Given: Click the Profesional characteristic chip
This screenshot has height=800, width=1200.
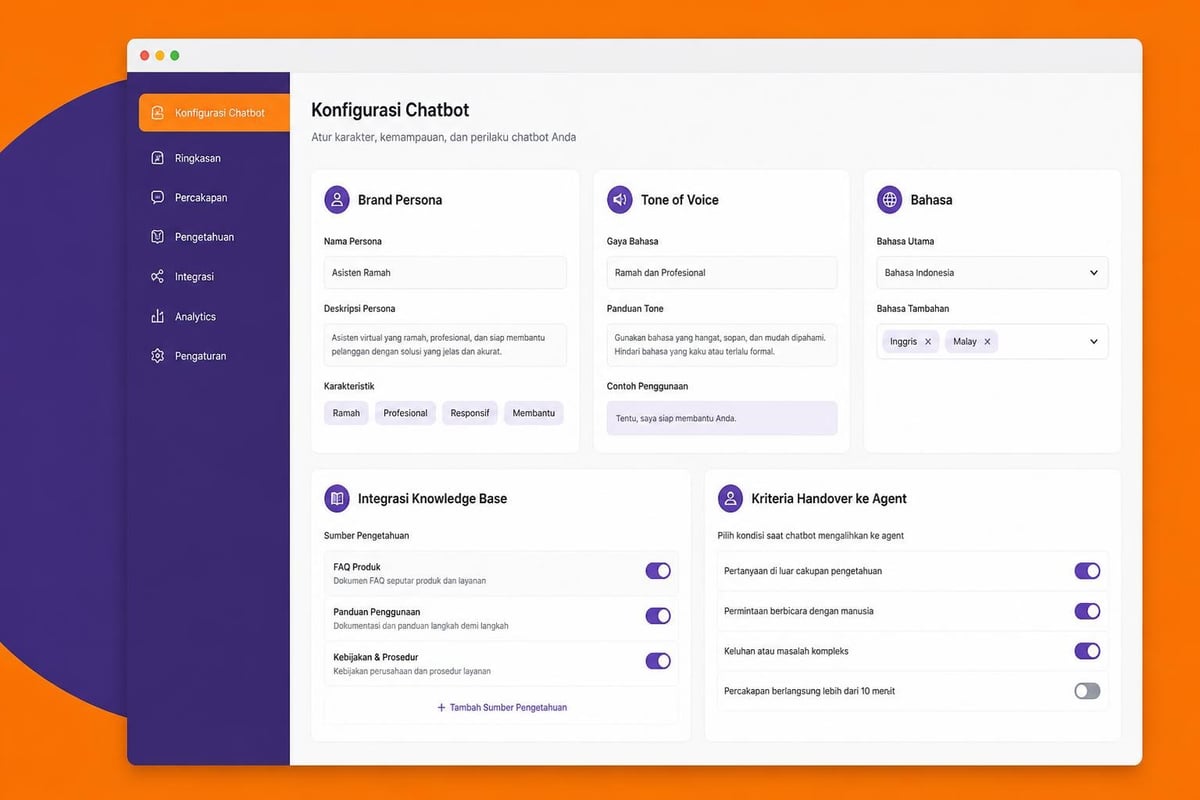Looking at the screenshot, I should point(405,413).
